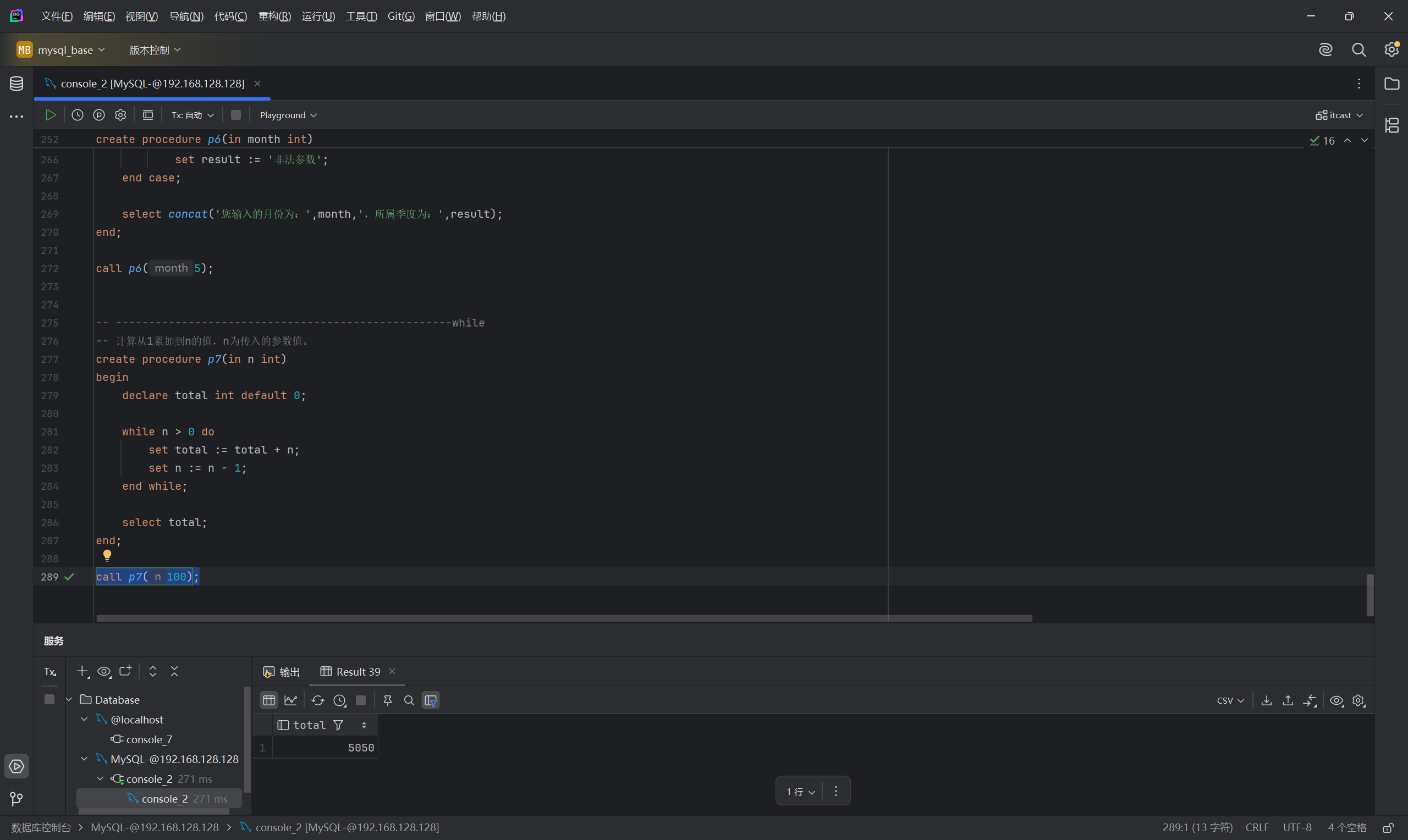Image resolution: width=1408 pixels, height=840 pixels.
Task: Export result data download icon
Action: 1267,700
